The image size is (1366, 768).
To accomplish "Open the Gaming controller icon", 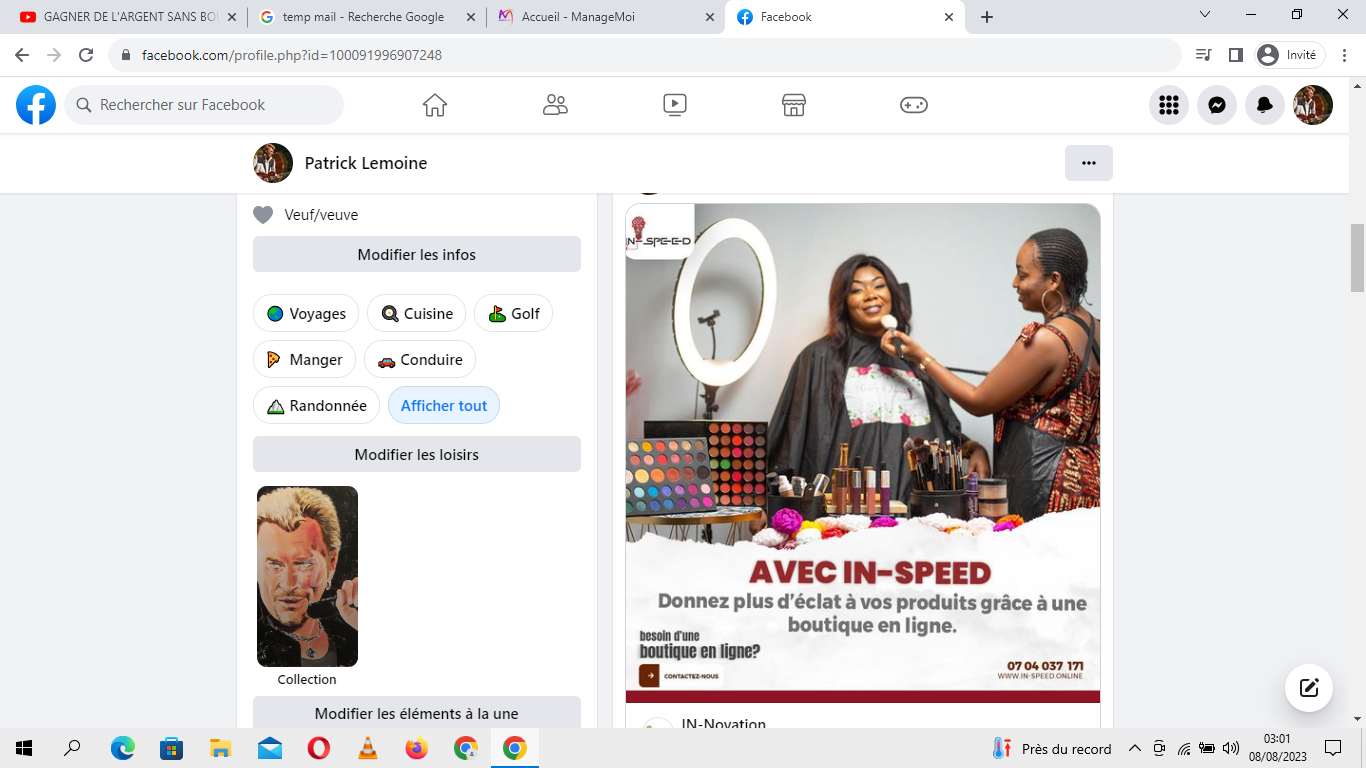I will [x=913, y=105].
